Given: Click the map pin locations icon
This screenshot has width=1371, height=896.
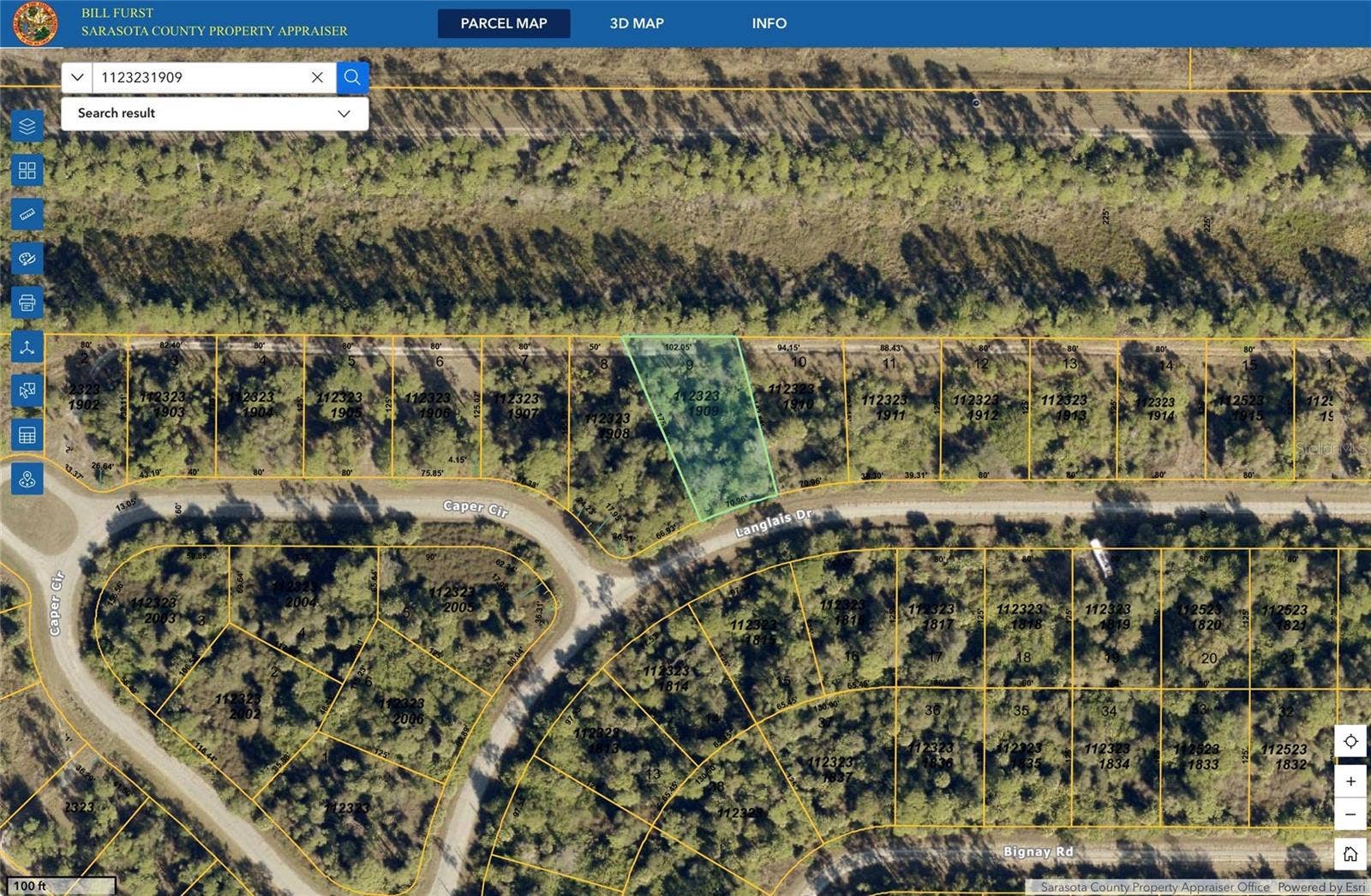Looking at the screenshot, I should (27, 479).
